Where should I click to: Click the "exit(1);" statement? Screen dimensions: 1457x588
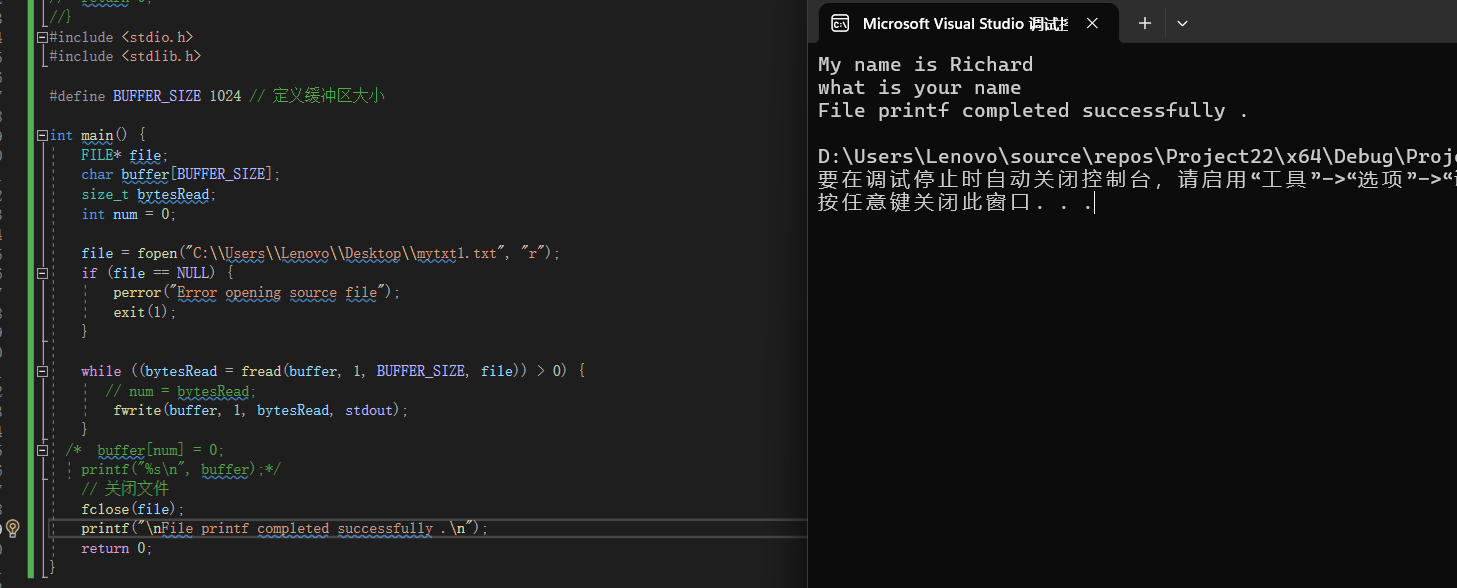(x=144, y=312)
